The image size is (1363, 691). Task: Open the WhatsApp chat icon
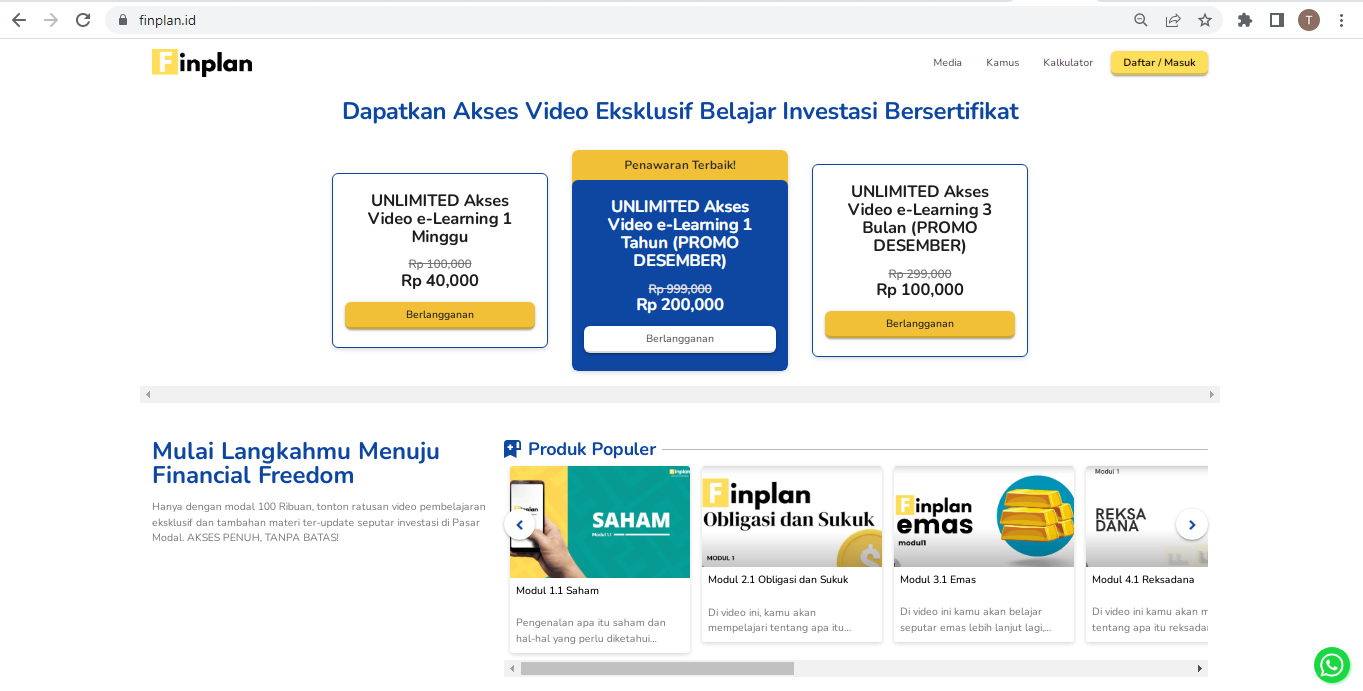pyautogui.click(x=1331, y=664)
